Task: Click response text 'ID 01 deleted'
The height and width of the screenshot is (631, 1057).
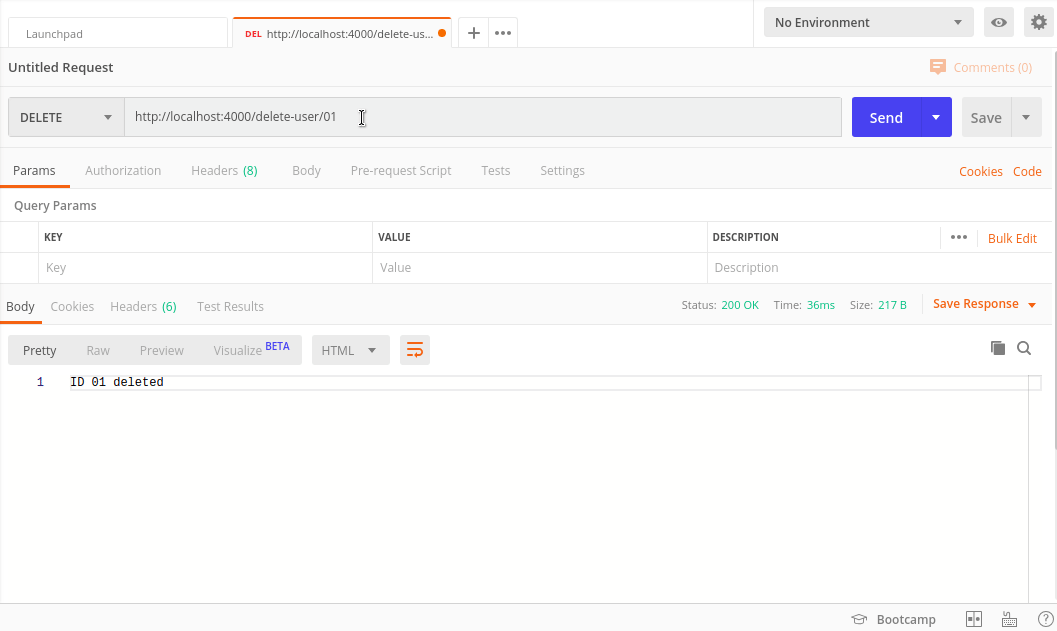Action: click(117, 382)
